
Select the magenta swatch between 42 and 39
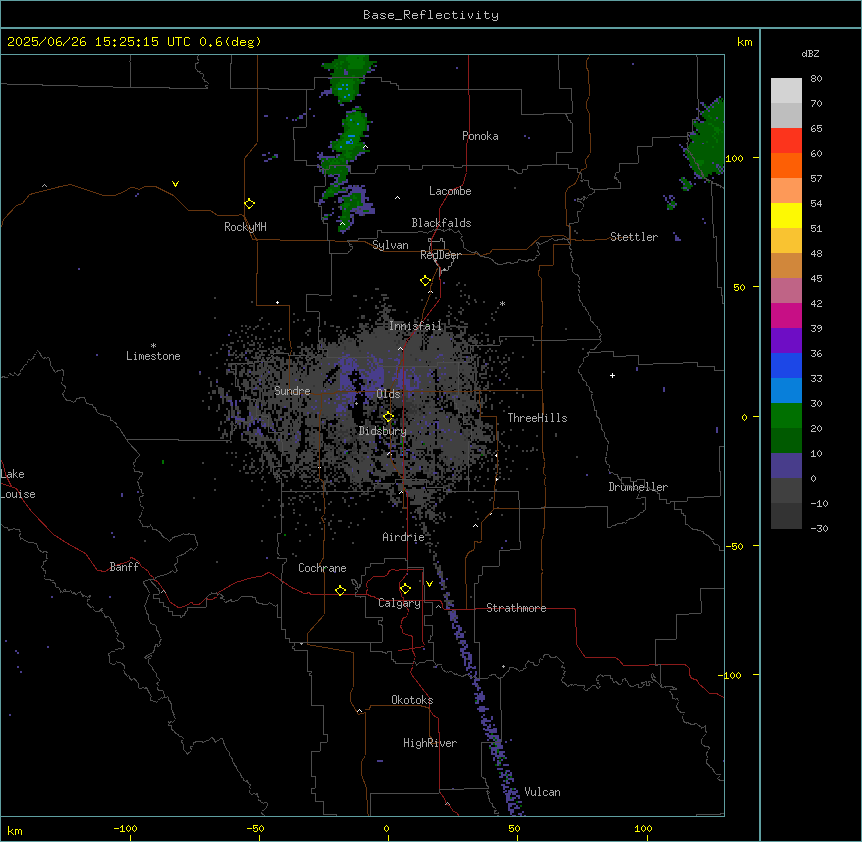click(786, 315)
